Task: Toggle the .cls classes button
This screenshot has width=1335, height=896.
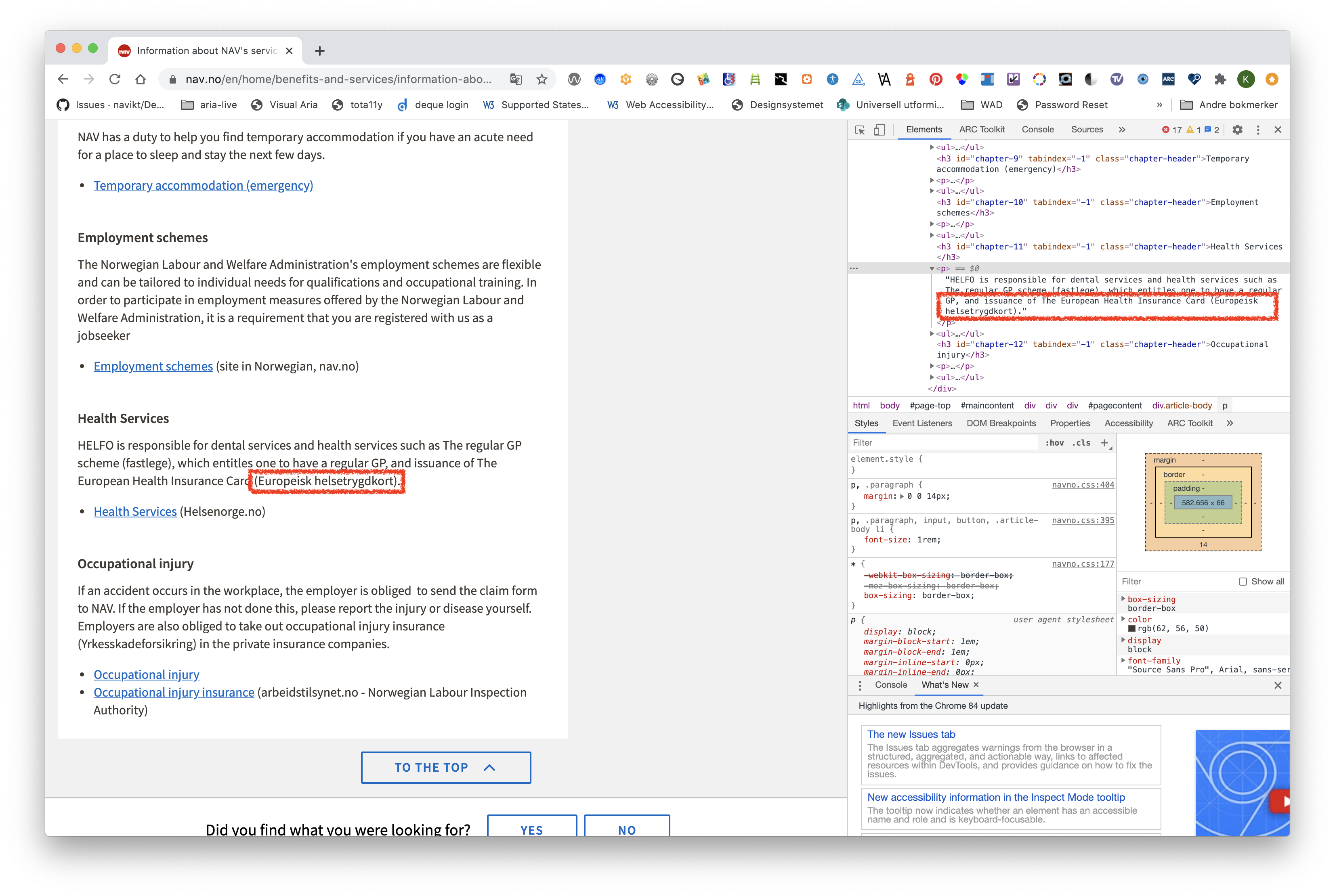Action: coord(1081,443)
